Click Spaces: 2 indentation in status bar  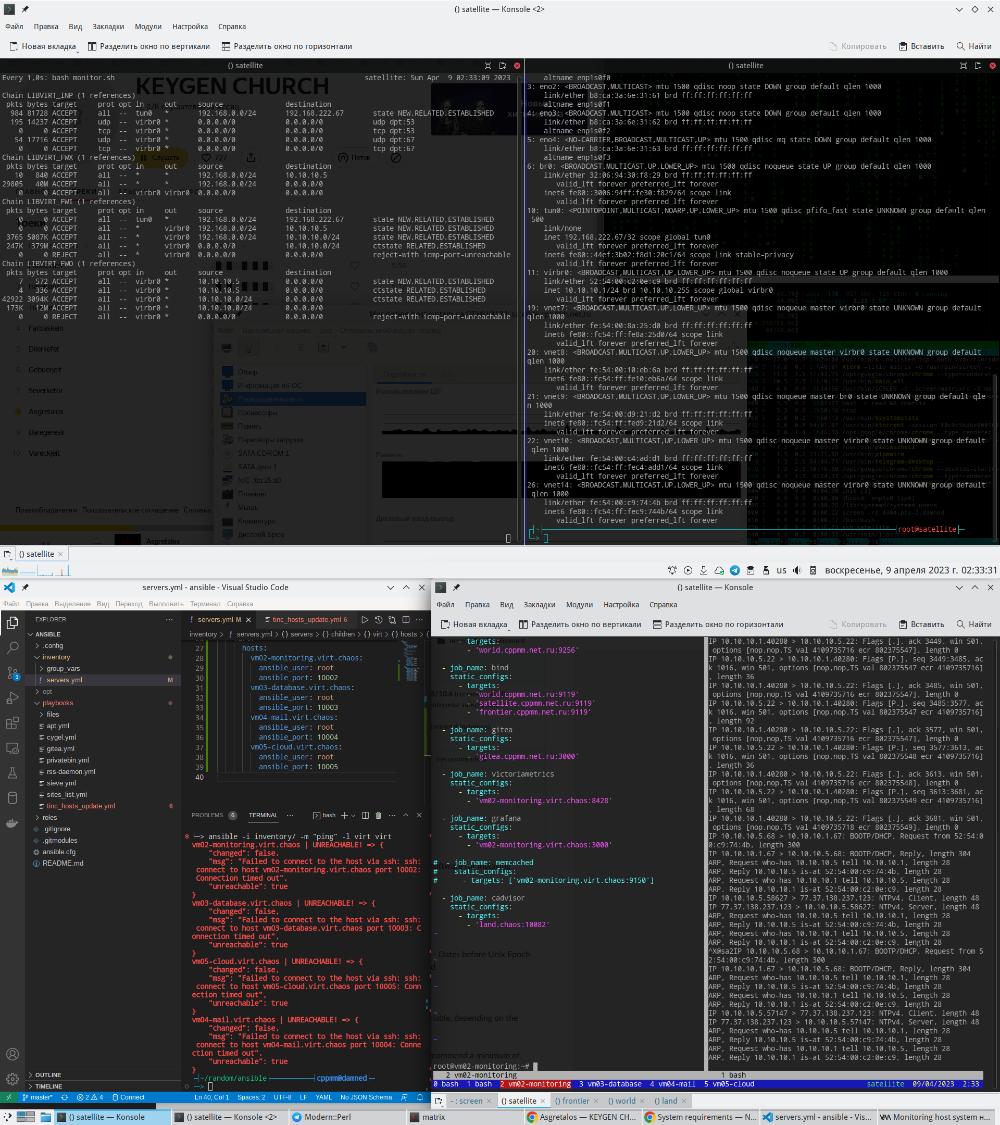point(252,1097)
